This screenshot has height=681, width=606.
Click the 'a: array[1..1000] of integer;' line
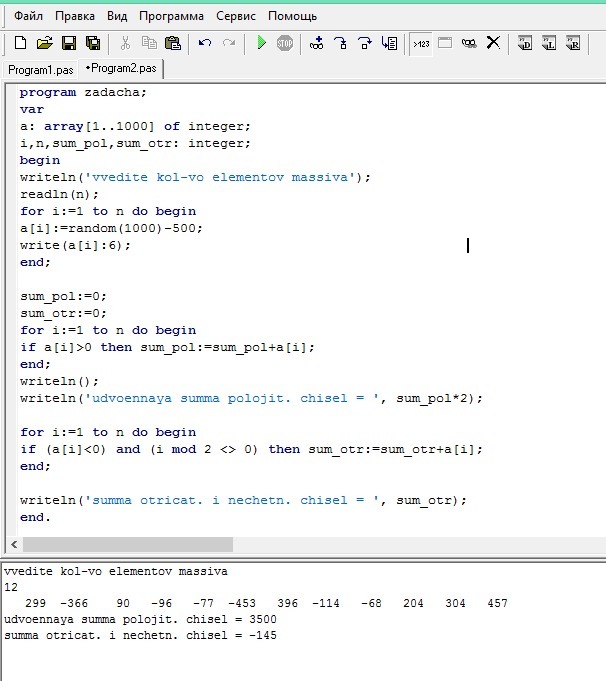coord(135,126)
